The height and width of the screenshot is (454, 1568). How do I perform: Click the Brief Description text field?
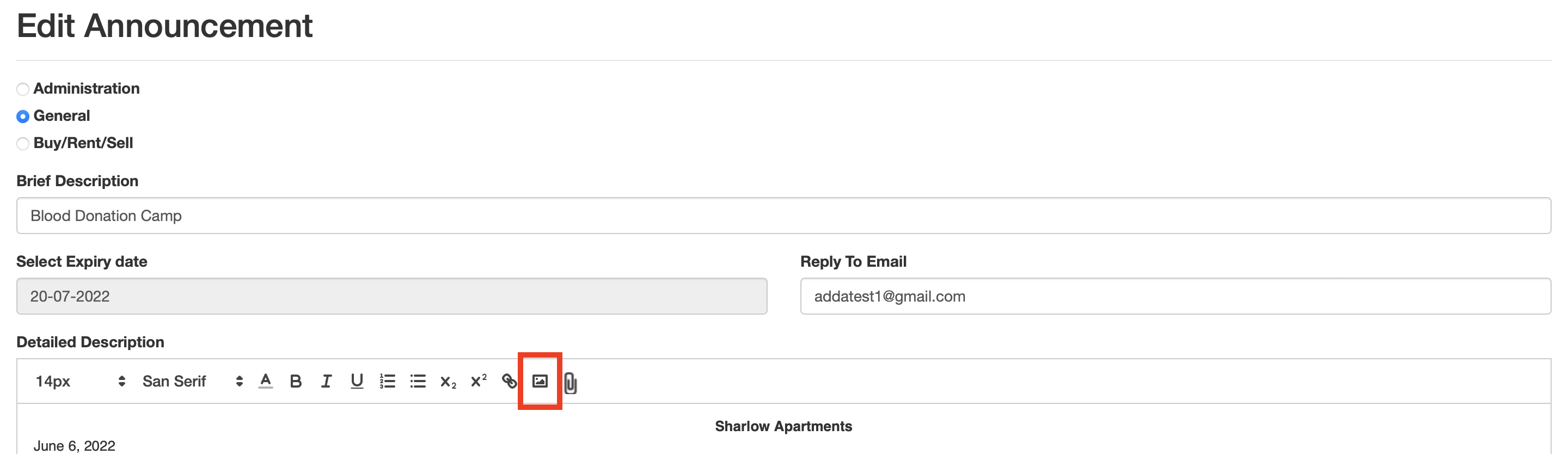pos(783,216)
